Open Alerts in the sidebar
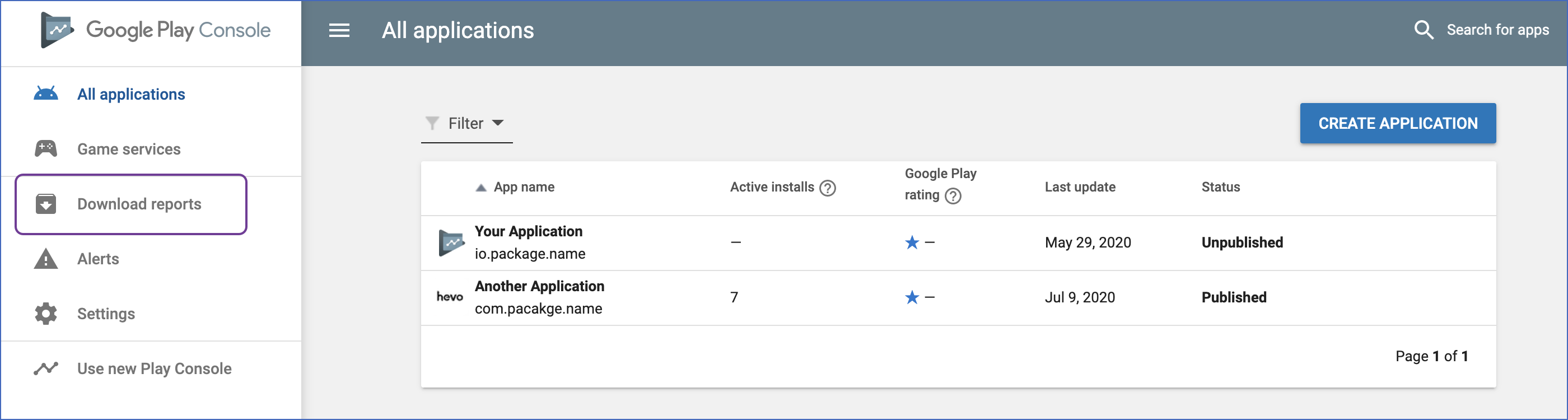This screenshot has width=1568, height=420. (x=98, y=259)
